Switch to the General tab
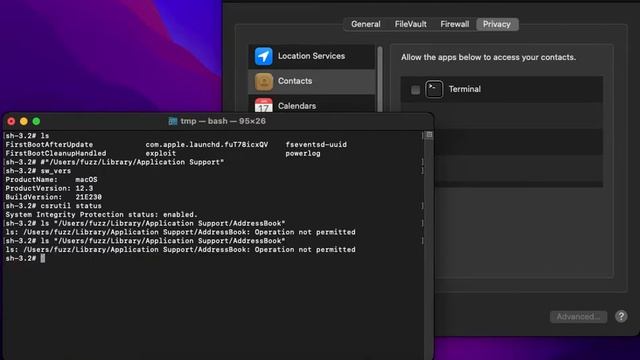 point(366,24)
